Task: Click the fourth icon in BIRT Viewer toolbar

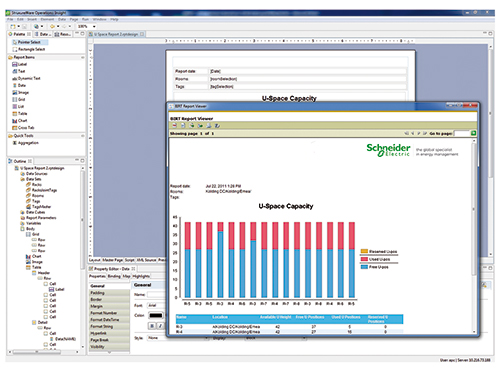Action: point(200,126)
